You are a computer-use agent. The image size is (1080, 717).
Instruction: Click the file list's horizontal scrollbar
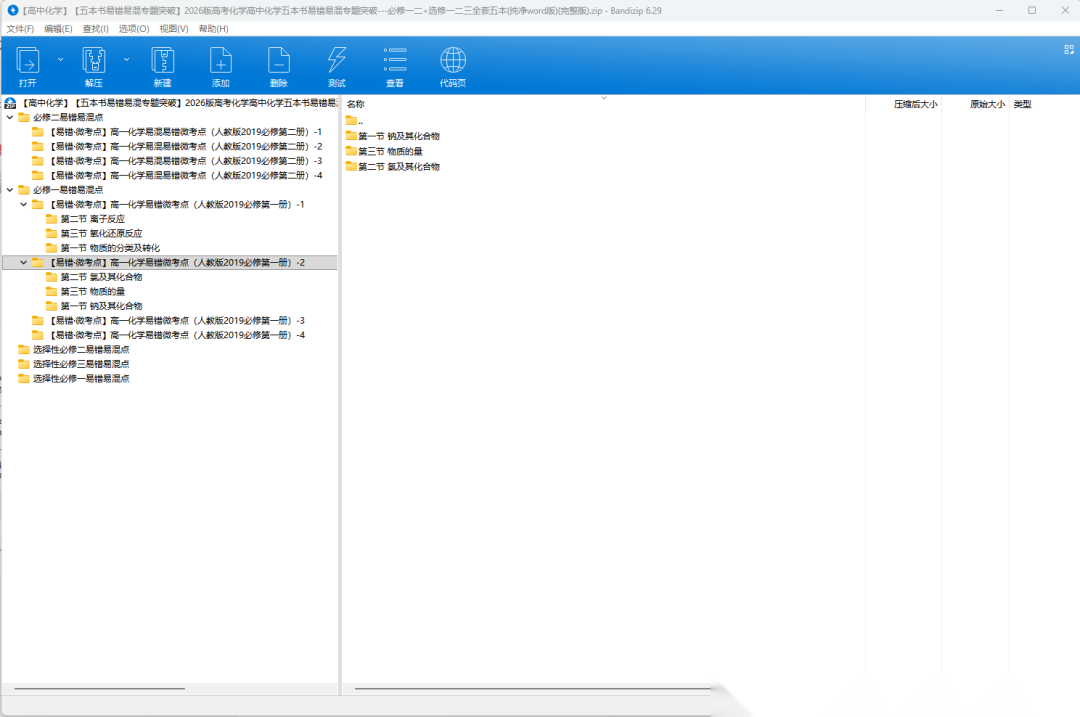530,689
